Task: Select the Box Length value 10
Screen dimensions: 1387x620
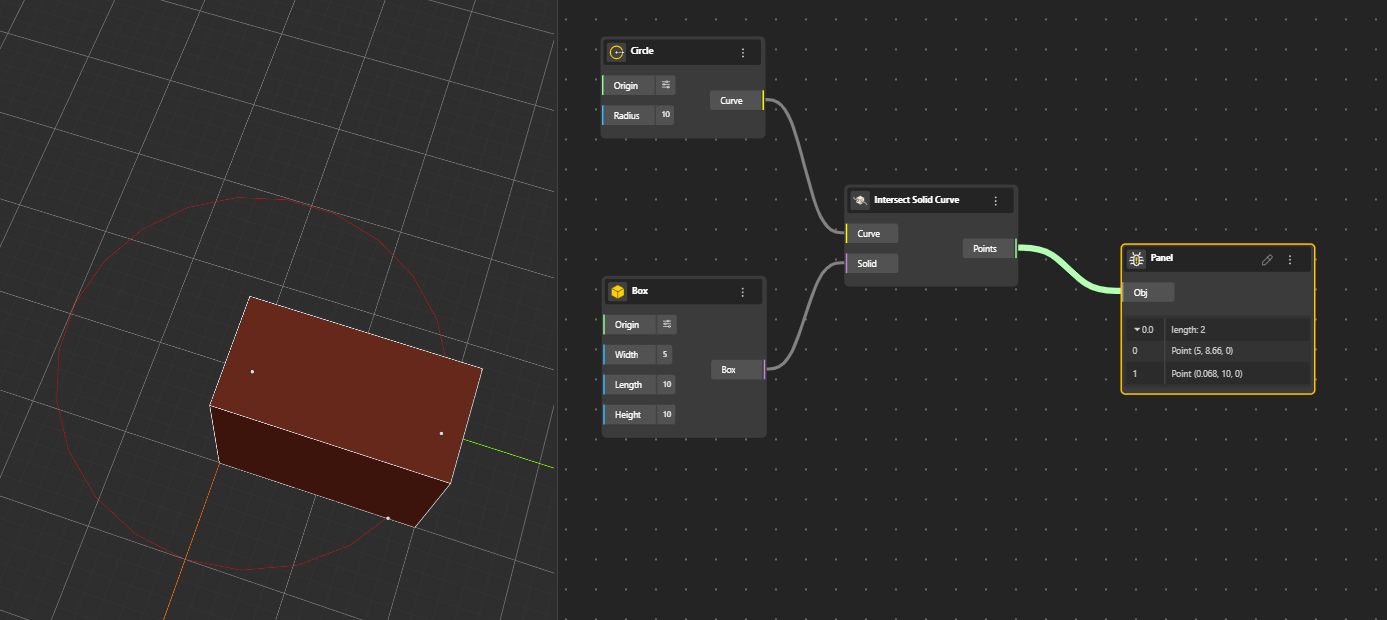Action: tap(667, 384)
